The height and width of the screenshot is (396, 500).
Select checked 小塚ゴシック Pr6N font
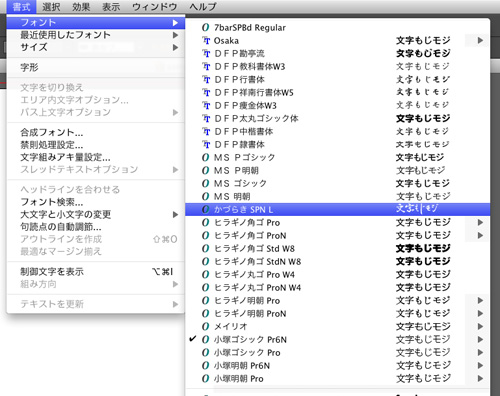pos(337,339)
